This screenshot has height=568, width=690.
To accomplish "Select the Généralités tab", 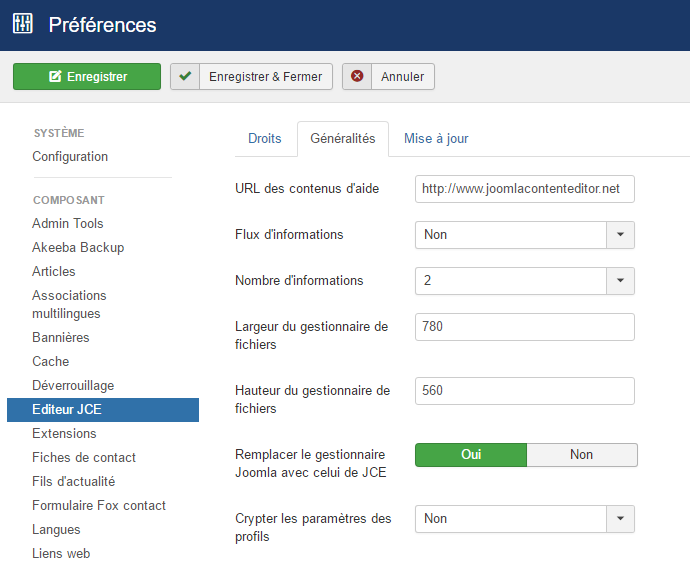I will [x=343, y=139].
